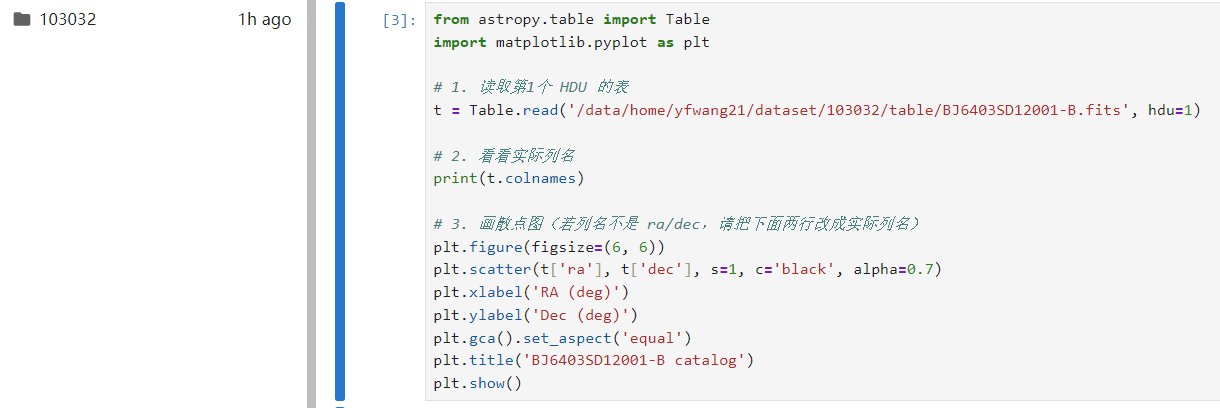Place cursor in the plt.figure figsize line
Screen dimensions: 1220x408
[549, 246]
